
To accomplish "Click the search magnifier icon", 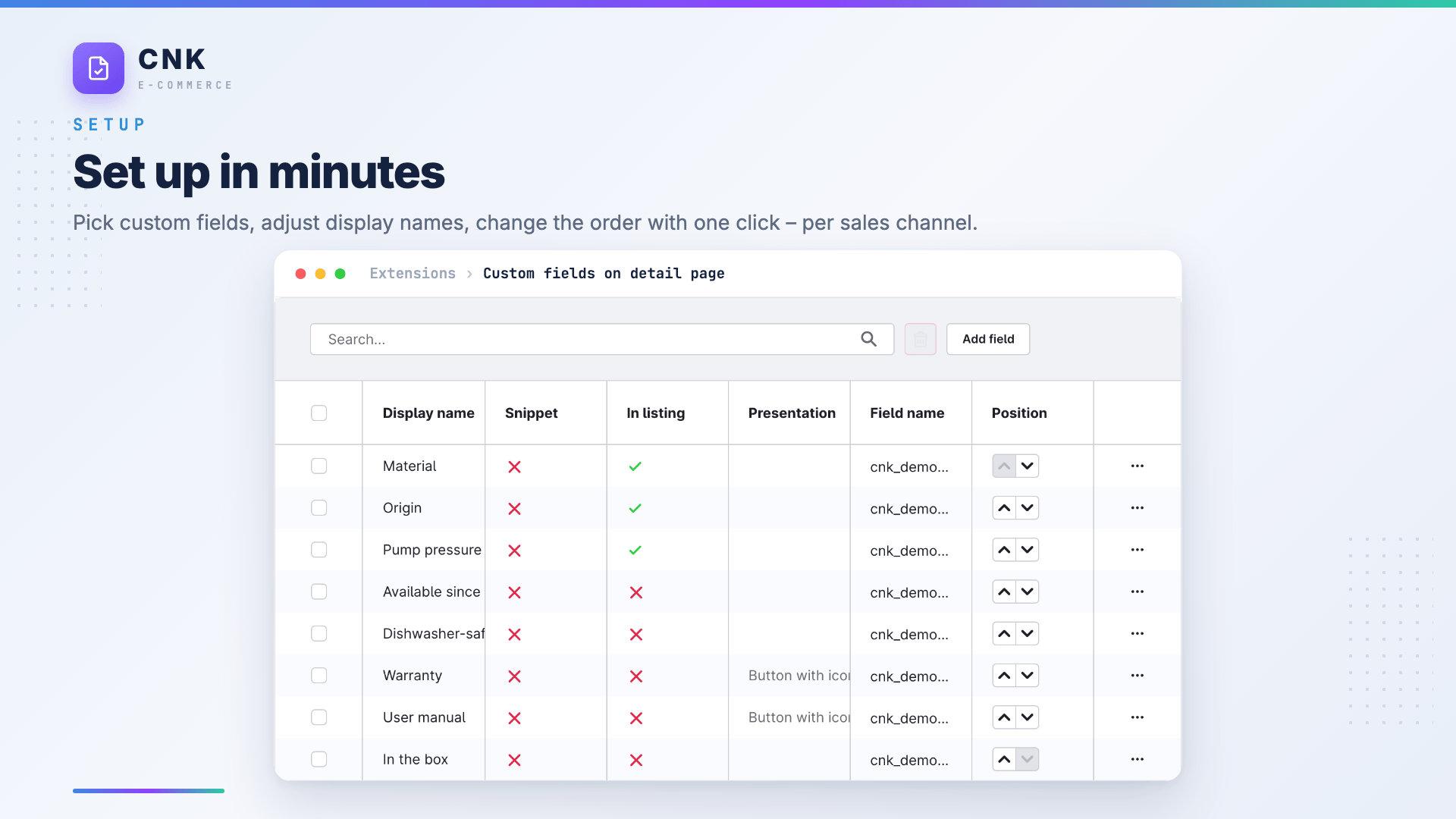I will [868, 339].
